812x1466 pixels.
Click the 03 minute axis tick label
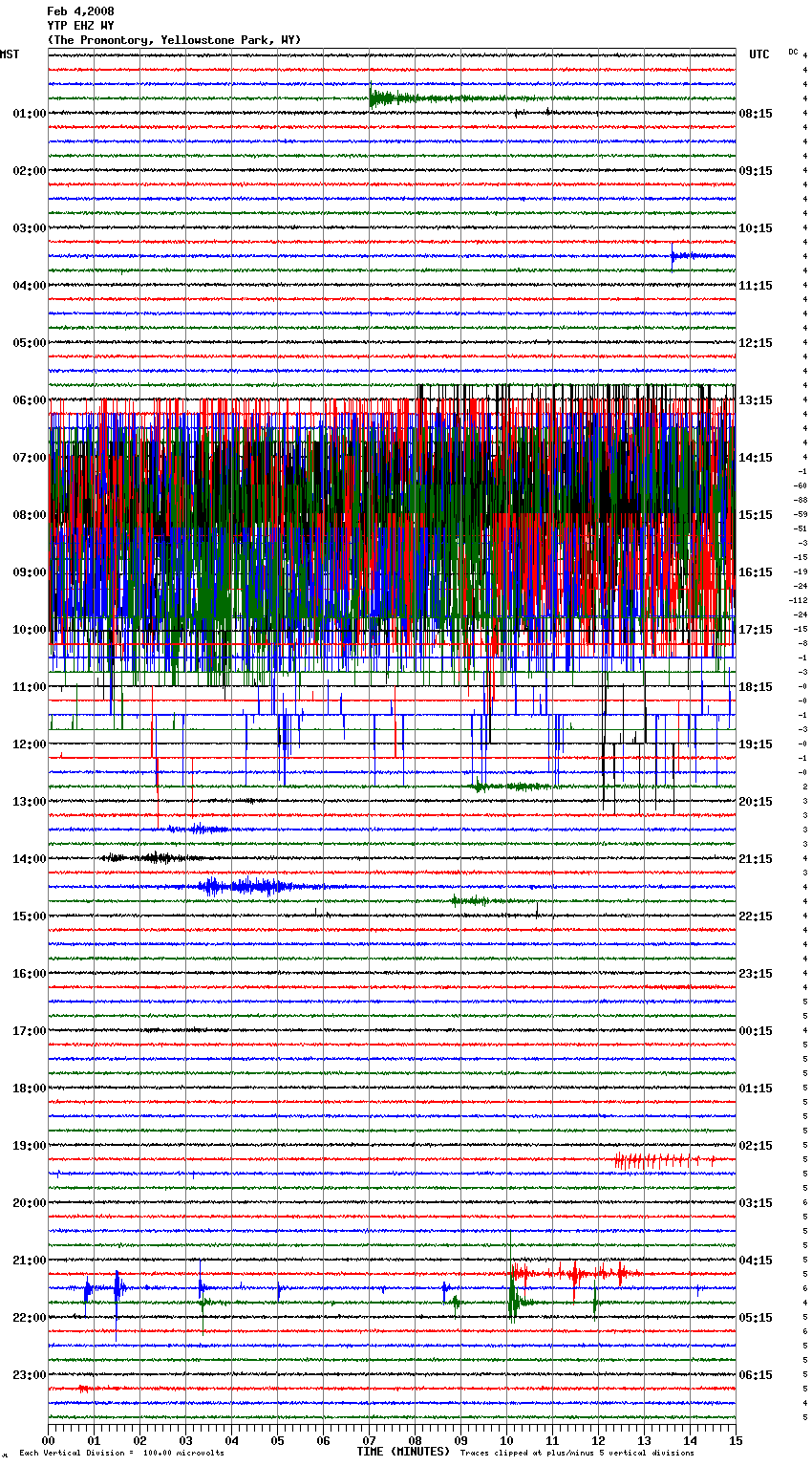[x=186, y=1440]
